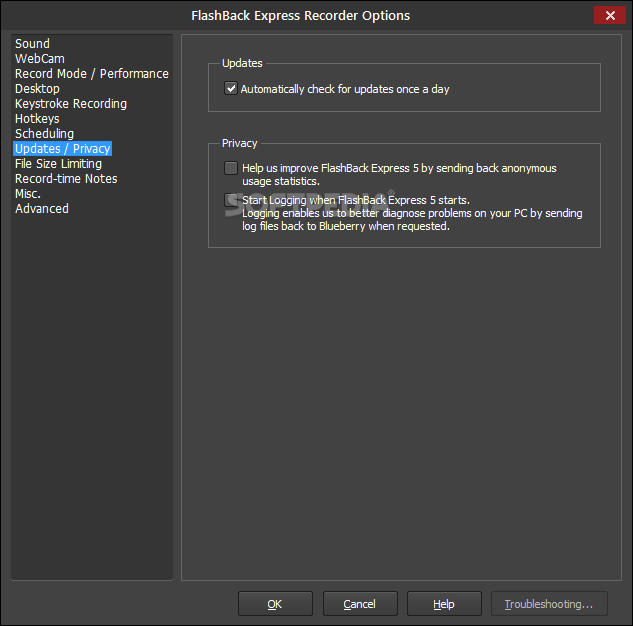Select Keystroke Recording category
This screenshot has height=626, width=633.
pyautogui.click(x=71, y=104)
